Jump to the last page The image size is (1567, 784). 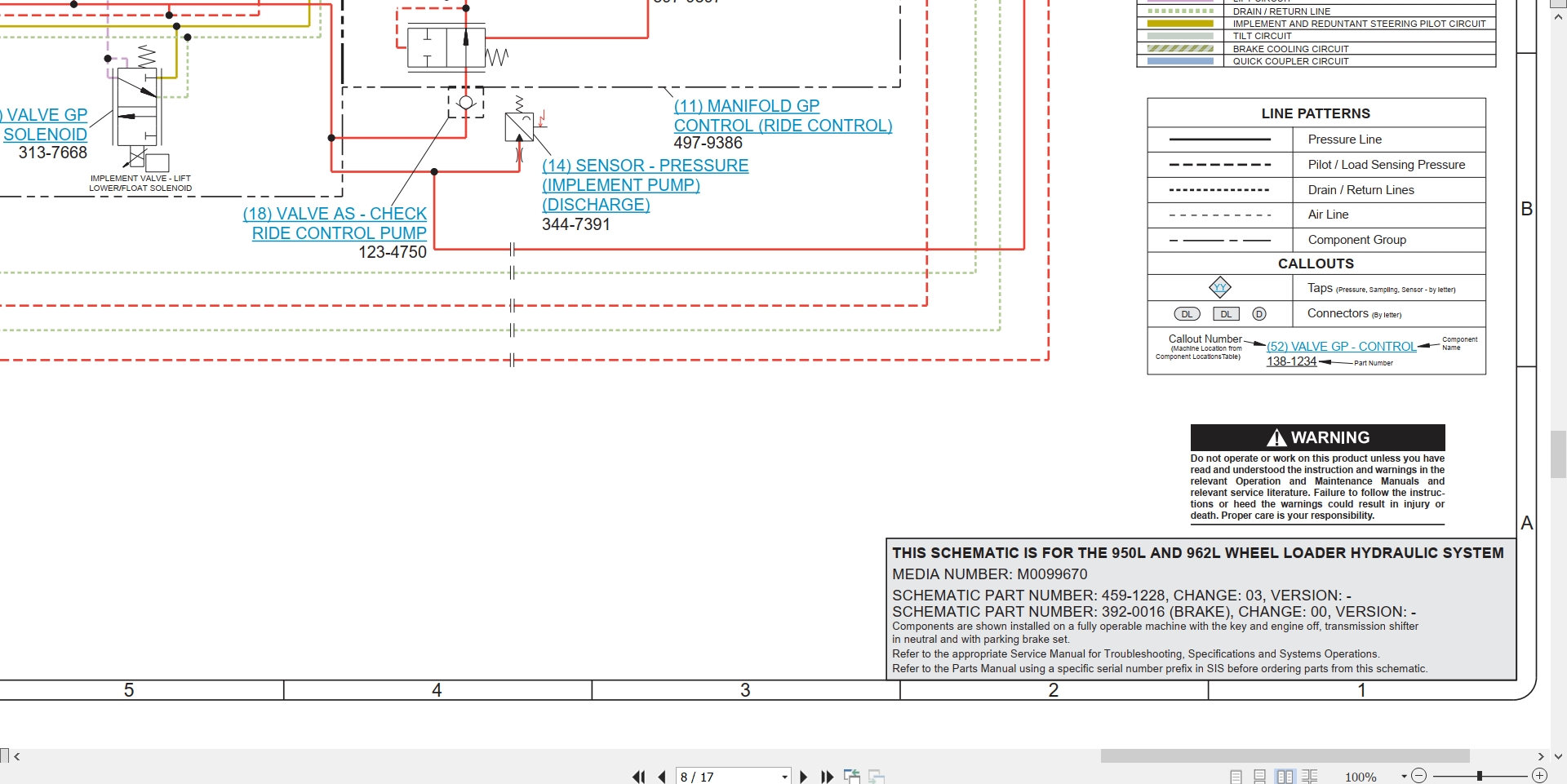(x=827, y=777)
